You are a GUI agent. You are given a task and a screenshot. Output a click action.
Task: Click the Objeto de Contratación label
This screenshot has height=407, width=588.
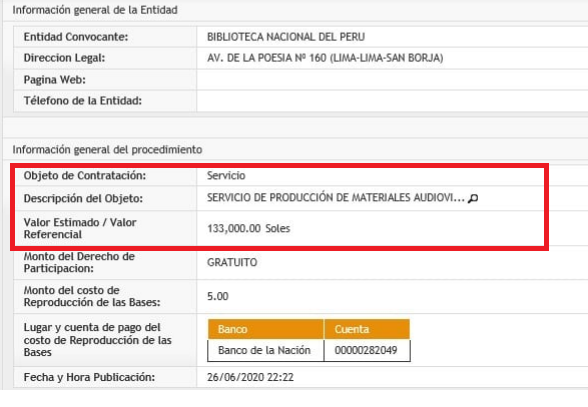85,176
